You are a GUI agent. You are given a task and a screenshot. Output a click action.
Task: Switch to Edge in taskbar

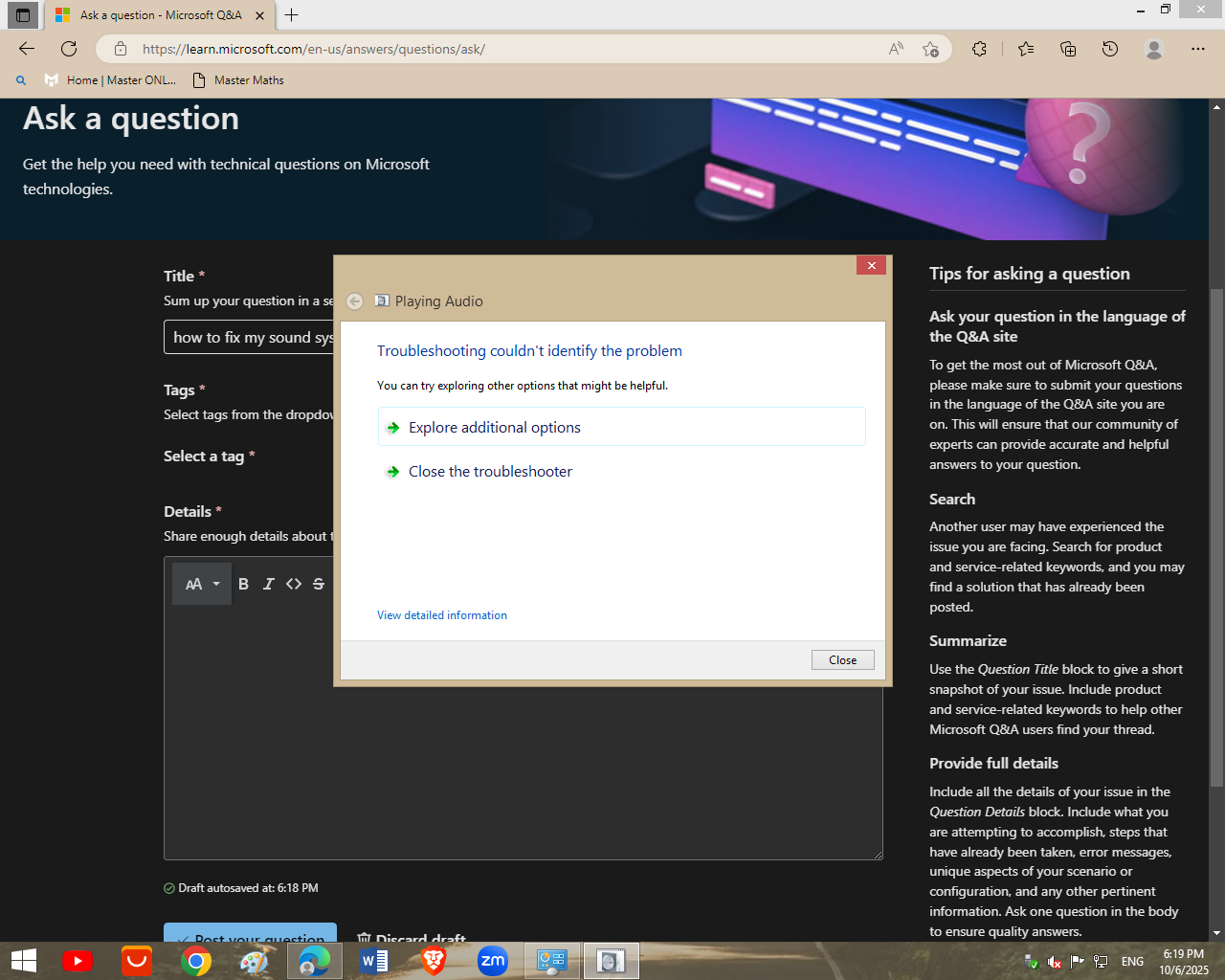pyautogui.click(x=314, y=961)
